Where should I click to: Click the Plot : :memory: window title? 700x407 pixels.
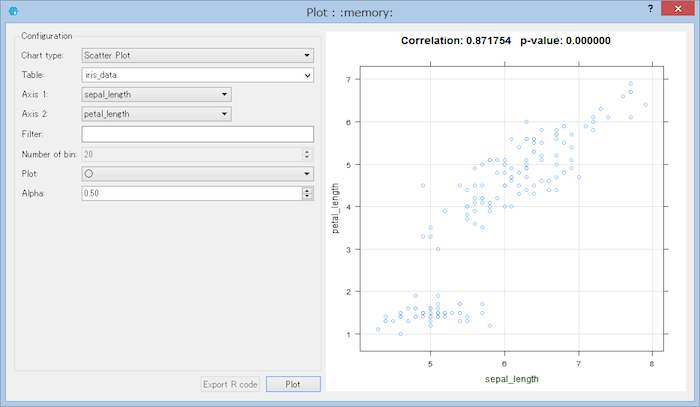click(x=350, y=12)
